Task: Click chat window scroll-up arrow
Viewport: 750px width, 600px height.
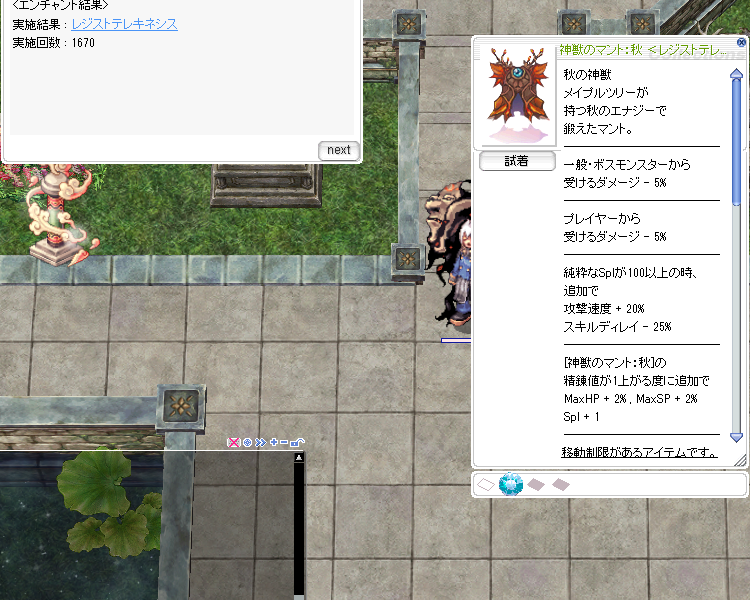Action: 298,458
